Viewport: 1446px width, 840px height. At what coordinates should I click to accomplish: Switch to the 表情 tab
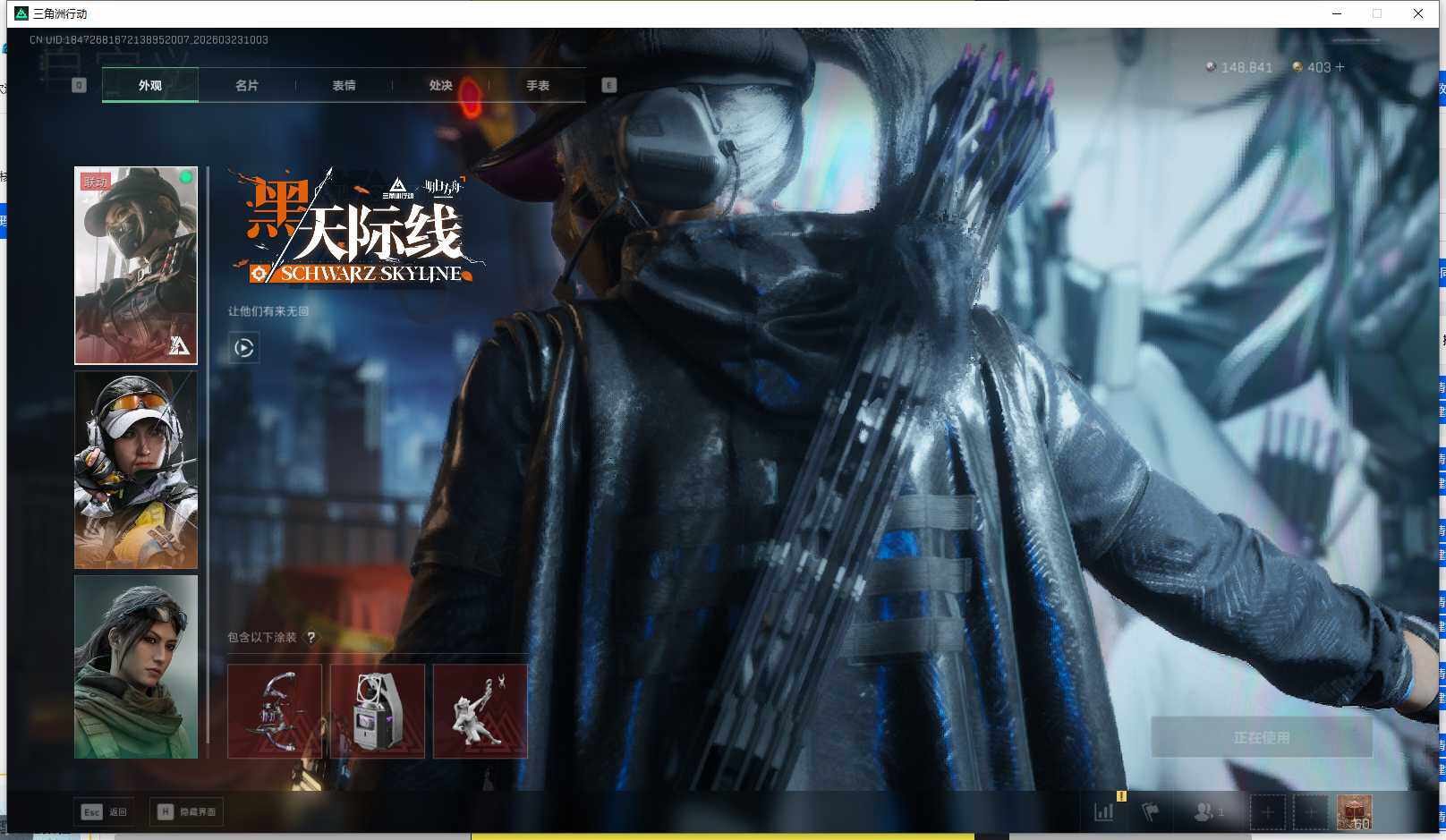pos(344,85)
